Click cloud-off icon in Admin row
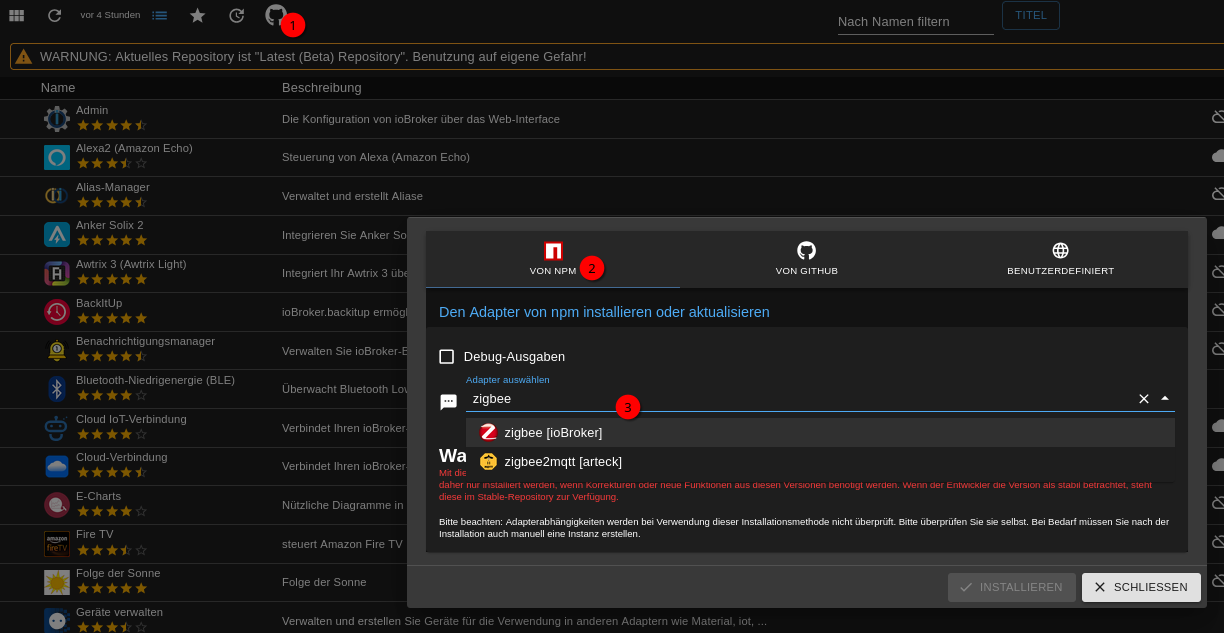Image resolution: width=1224 pixels, height=633 pixels. tap(1218, 118)
